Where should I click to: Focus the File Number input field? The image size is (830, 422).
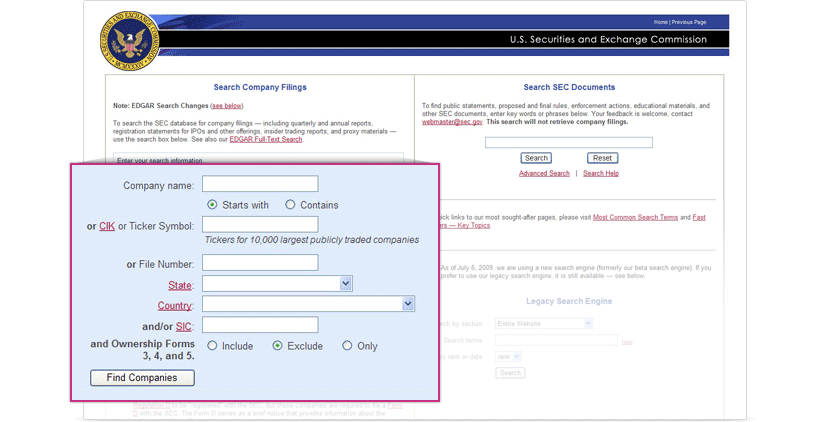[260, 263]
